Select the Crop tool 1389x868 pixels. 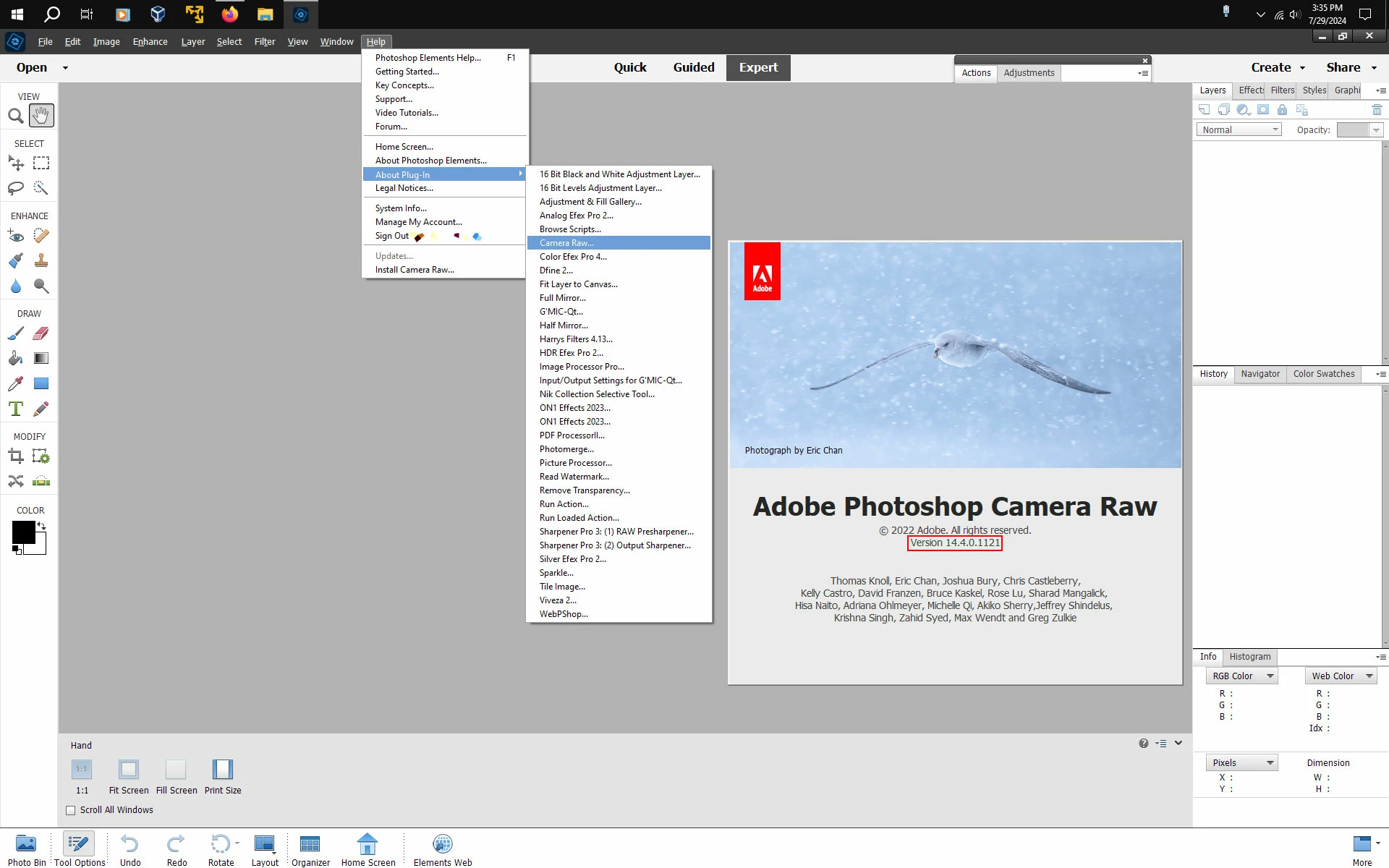[x=15, y=456]
